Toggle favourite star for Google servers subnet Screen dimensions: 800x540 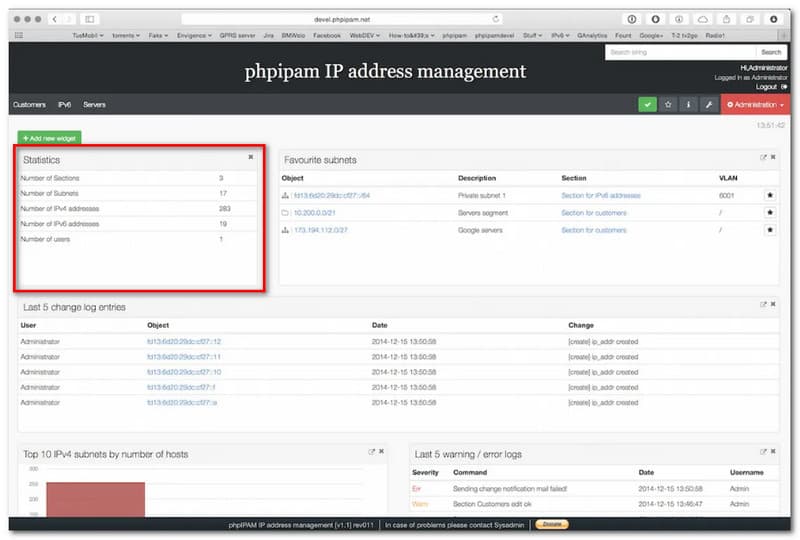pyautogui.click(x=770, y=229)
